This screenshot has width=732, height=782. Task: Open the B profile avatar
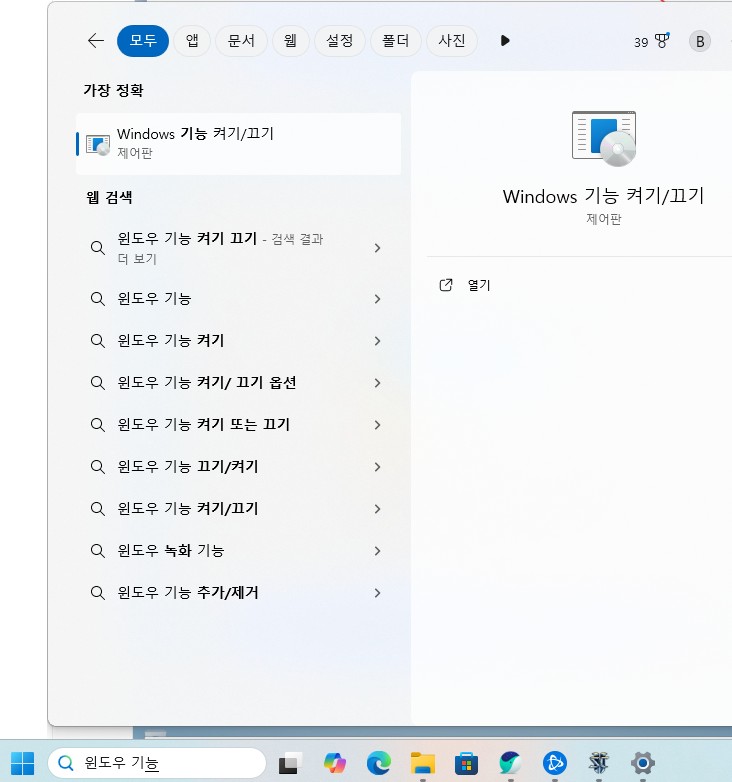pyautogui.click(x=700, y=41)
